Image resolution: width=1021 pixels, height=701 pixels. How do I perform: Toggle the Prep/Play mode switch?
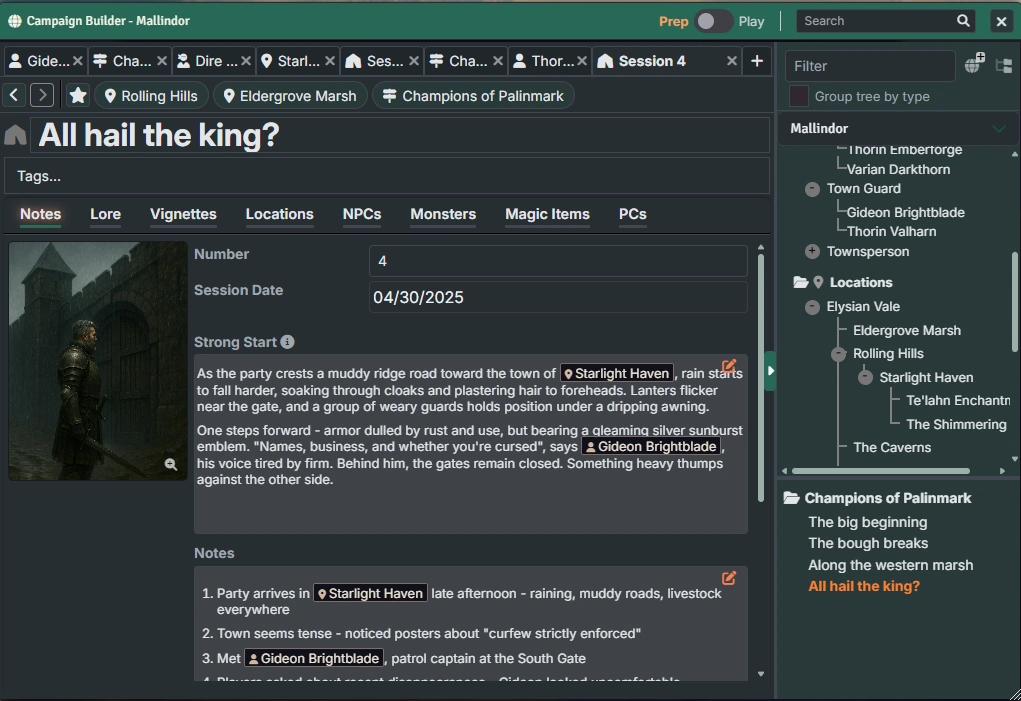coord(714,21)
